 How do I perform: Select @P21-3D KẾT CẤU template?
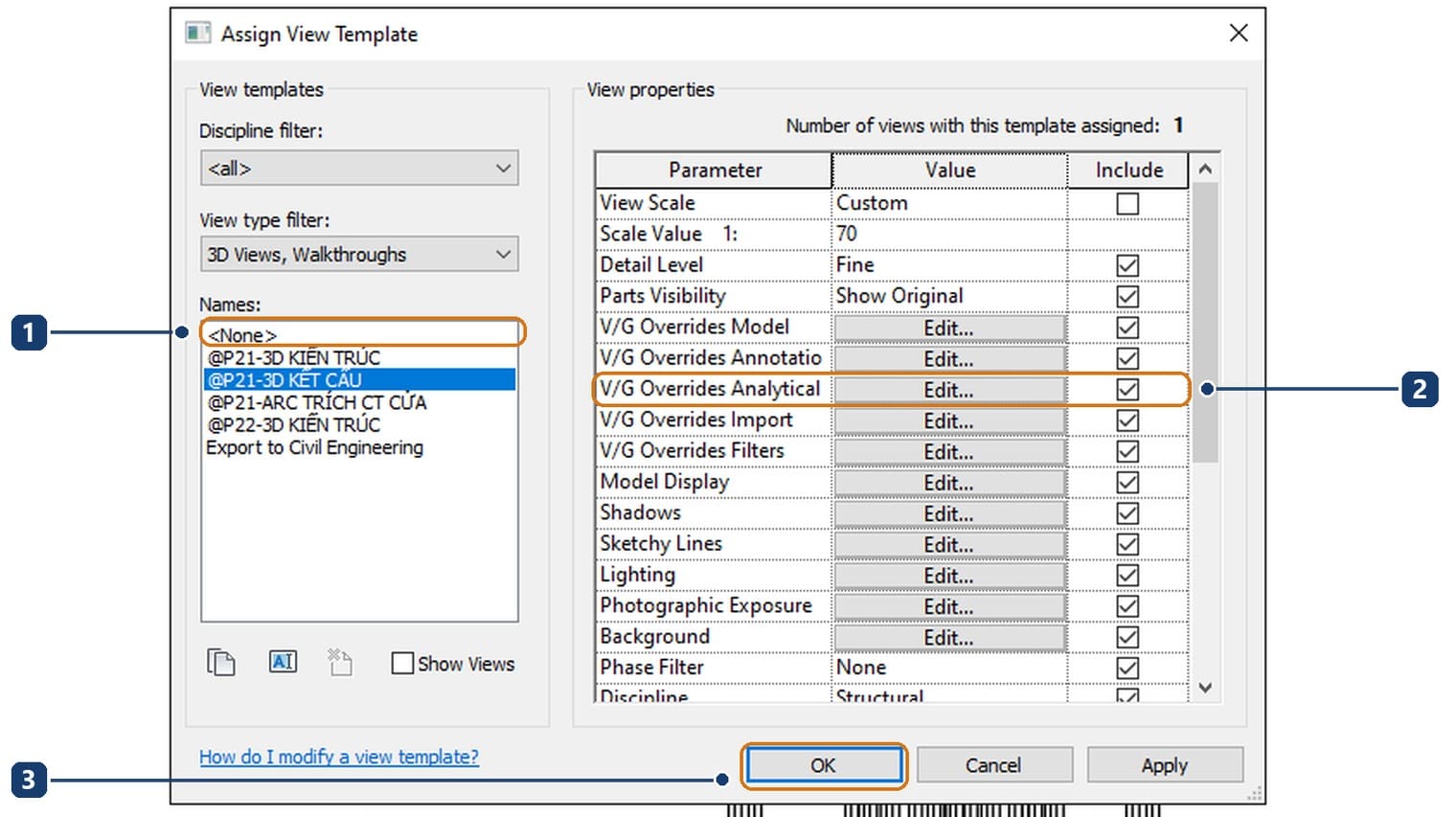point(359,380)
